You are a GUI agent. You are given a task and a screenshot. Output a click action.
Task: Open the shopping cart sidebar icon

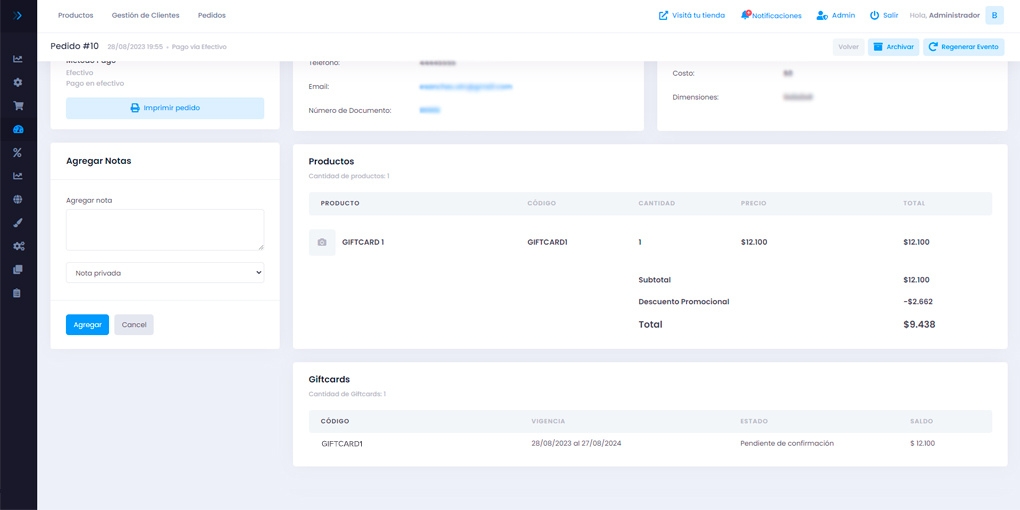(x=18, y=106)
